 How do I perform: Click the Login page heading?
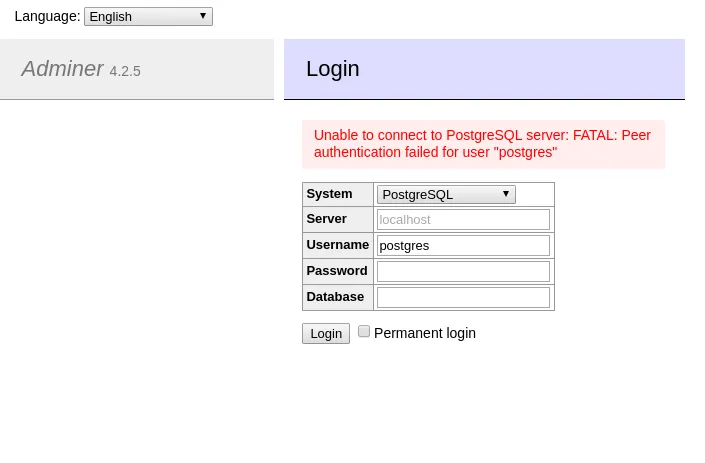[333, 69]
